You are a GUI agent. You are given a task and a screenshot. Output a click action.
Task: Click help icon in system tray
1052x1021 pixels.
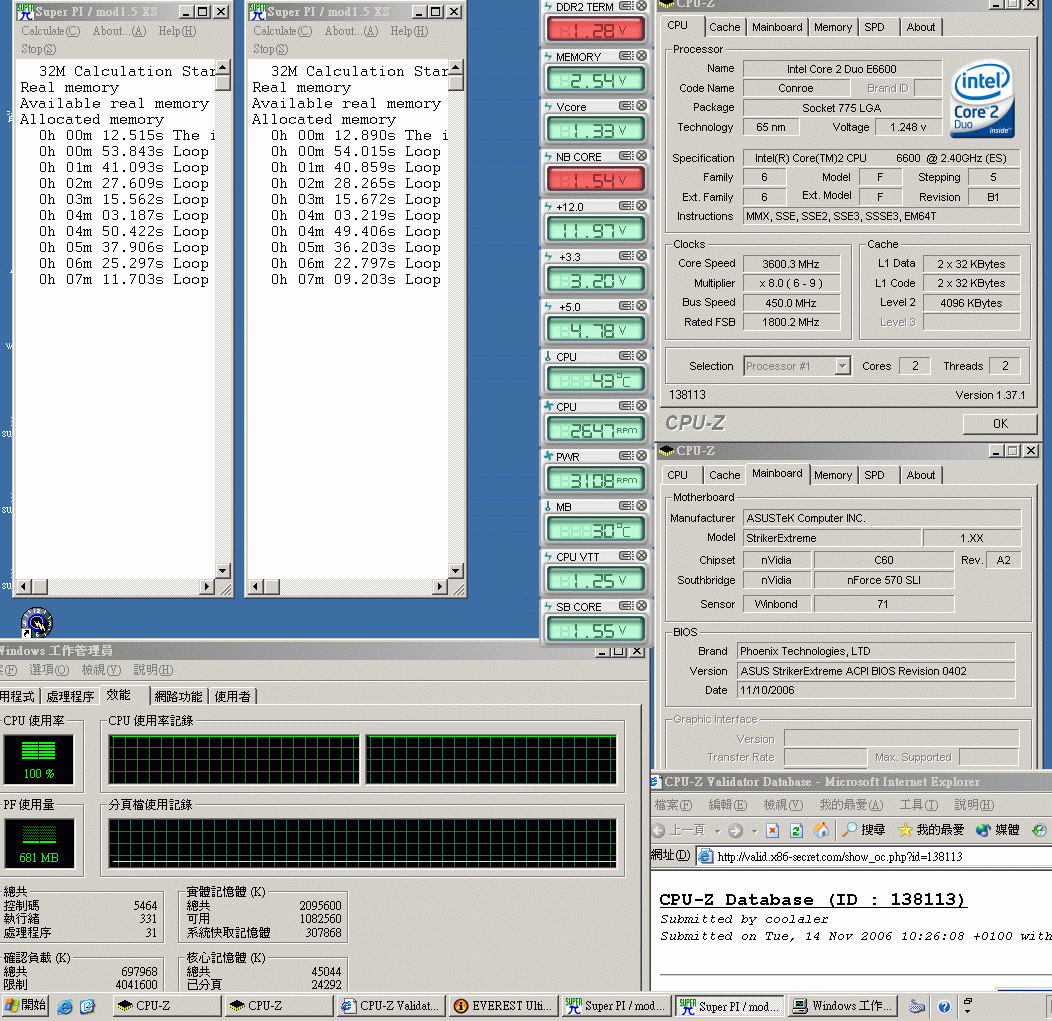(944, 1006)
